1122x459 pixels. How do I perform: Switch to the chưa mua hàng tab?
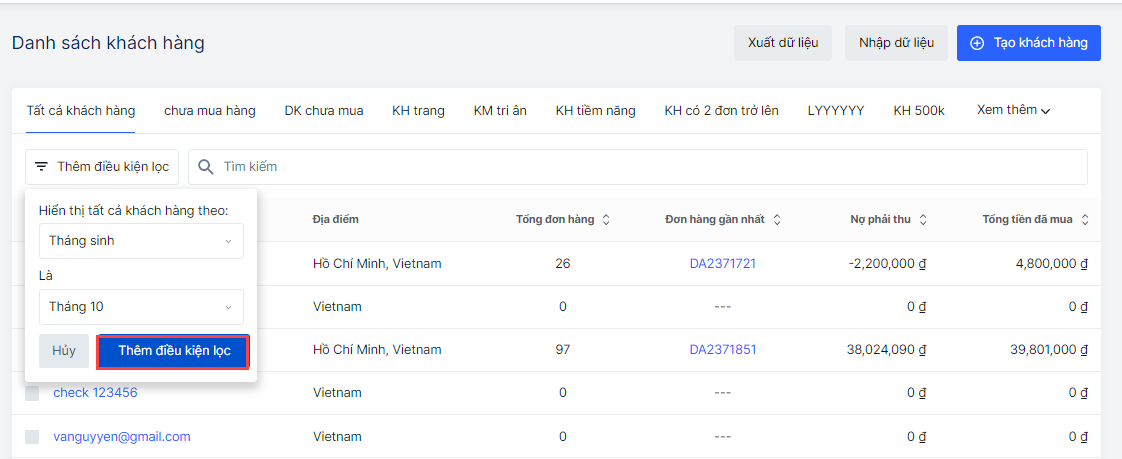(x=210, y=110)
